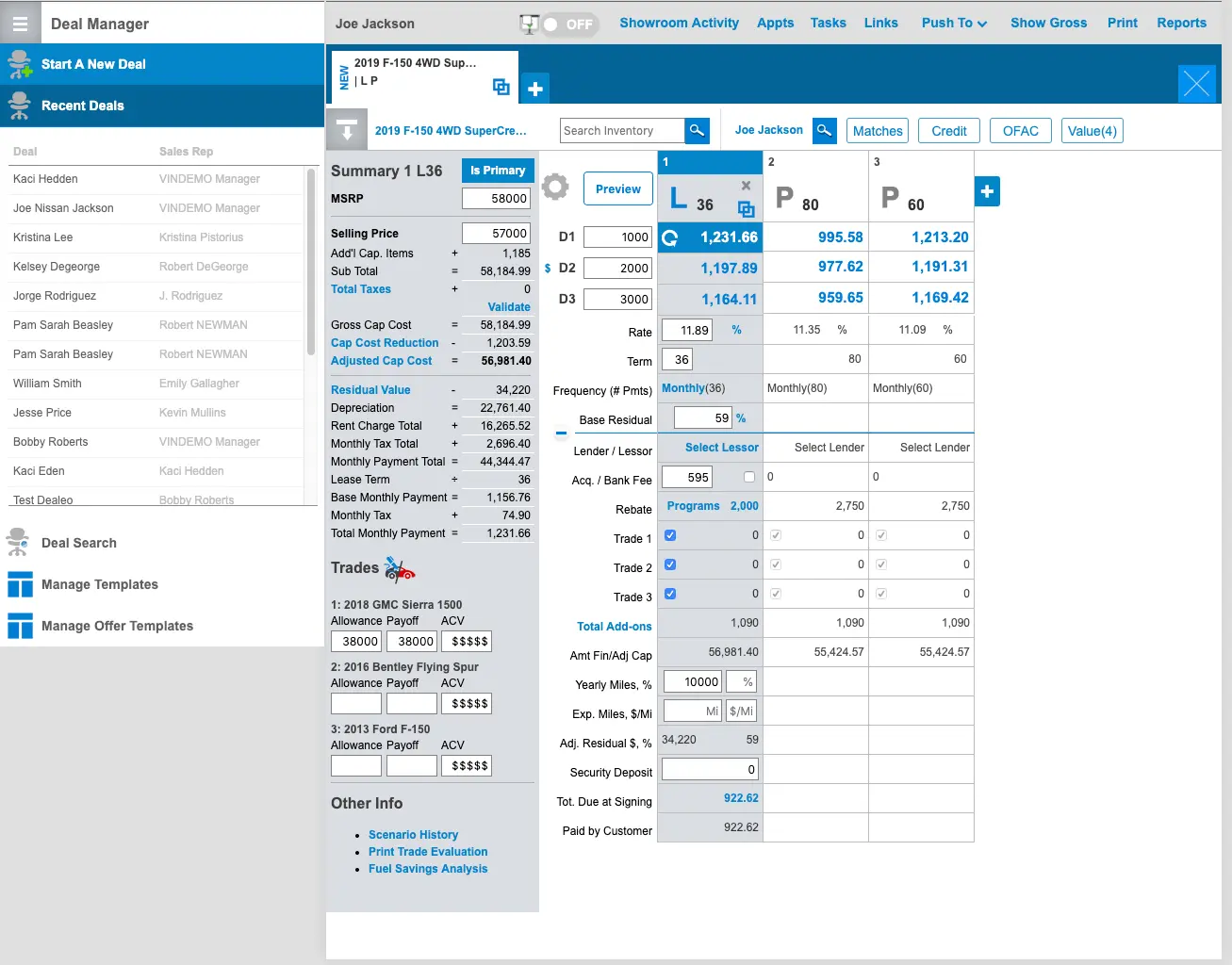Open the hamburger menu in Deal Manager

point(19,23)
